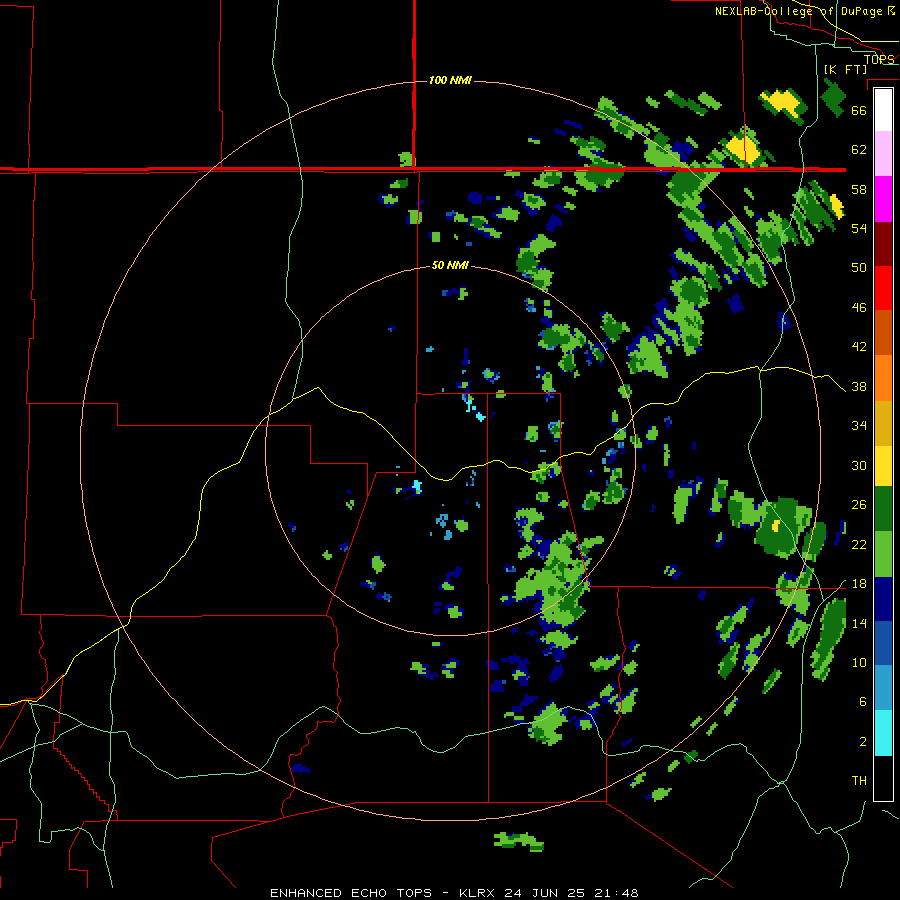The image size is (900, 900).
Task: Click the black TH threshold band in the legend
Action: 883,778
